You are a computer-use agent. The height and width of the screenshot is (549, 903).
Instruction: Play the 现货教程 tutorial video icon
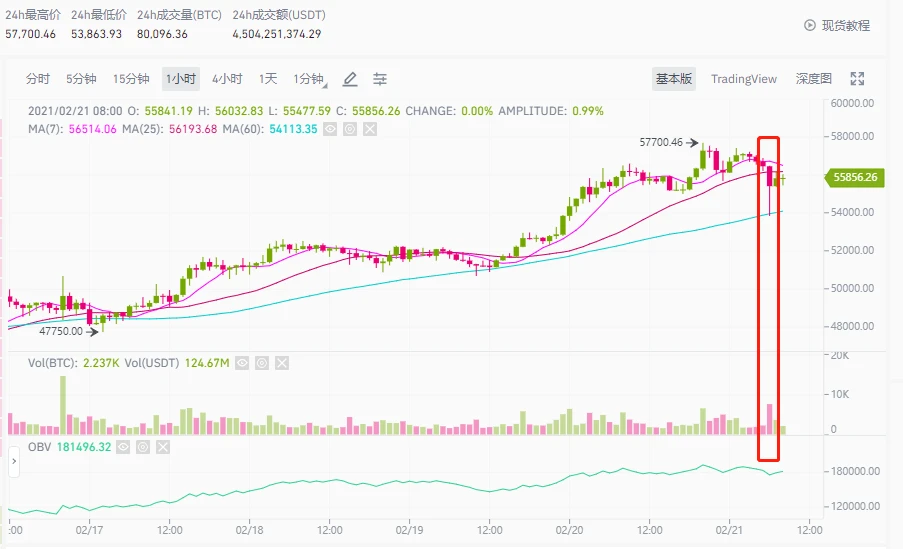[810, 25]
